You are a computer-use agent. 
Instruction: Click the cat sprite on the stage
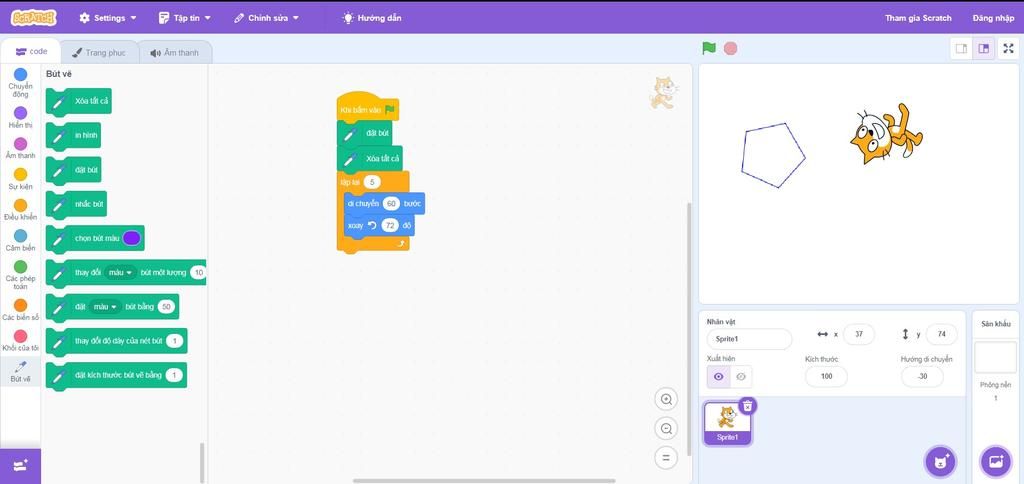point(887,134)
